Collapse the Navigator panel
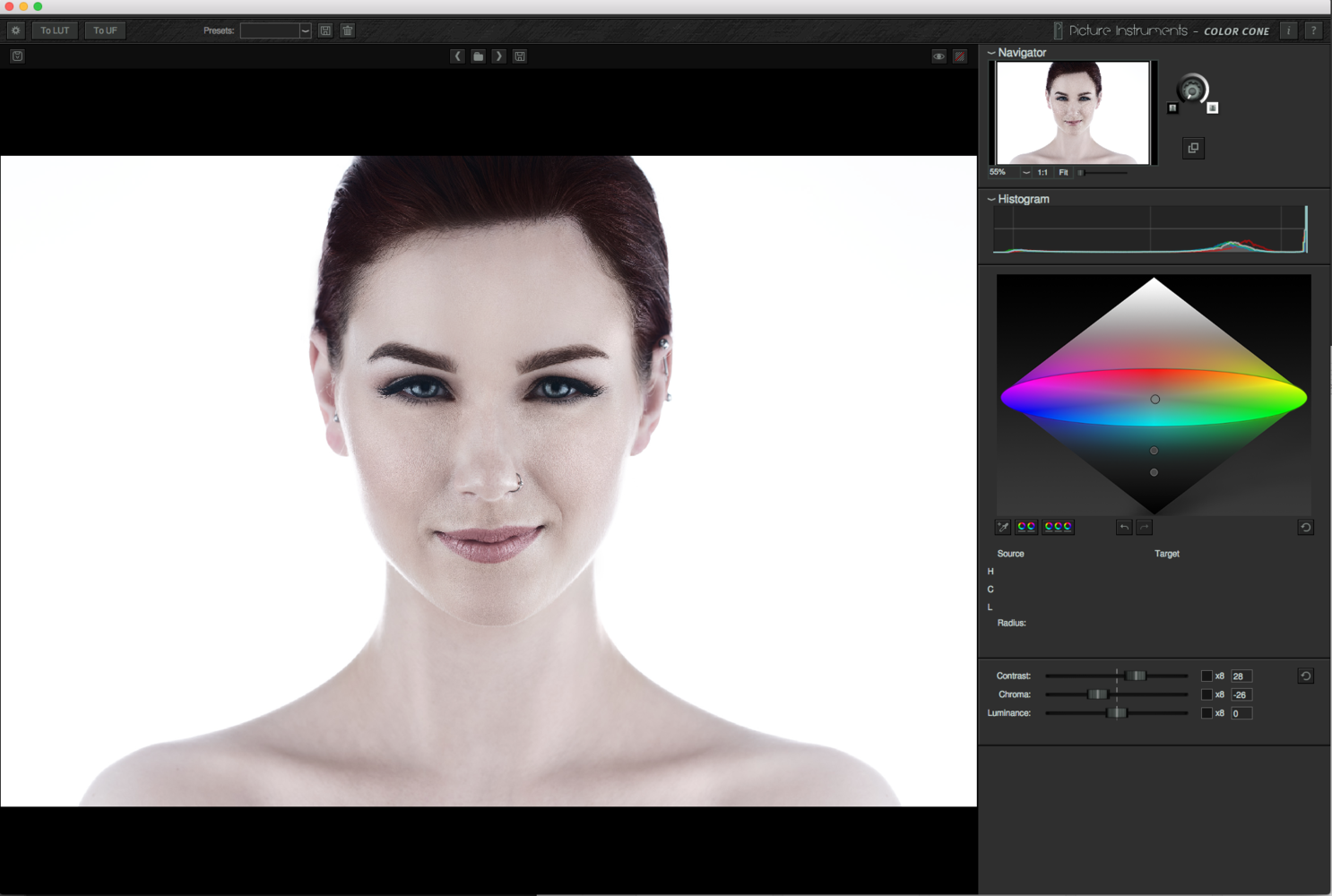The height and width of the screenshot is (896, 1332). click(991, 53)
